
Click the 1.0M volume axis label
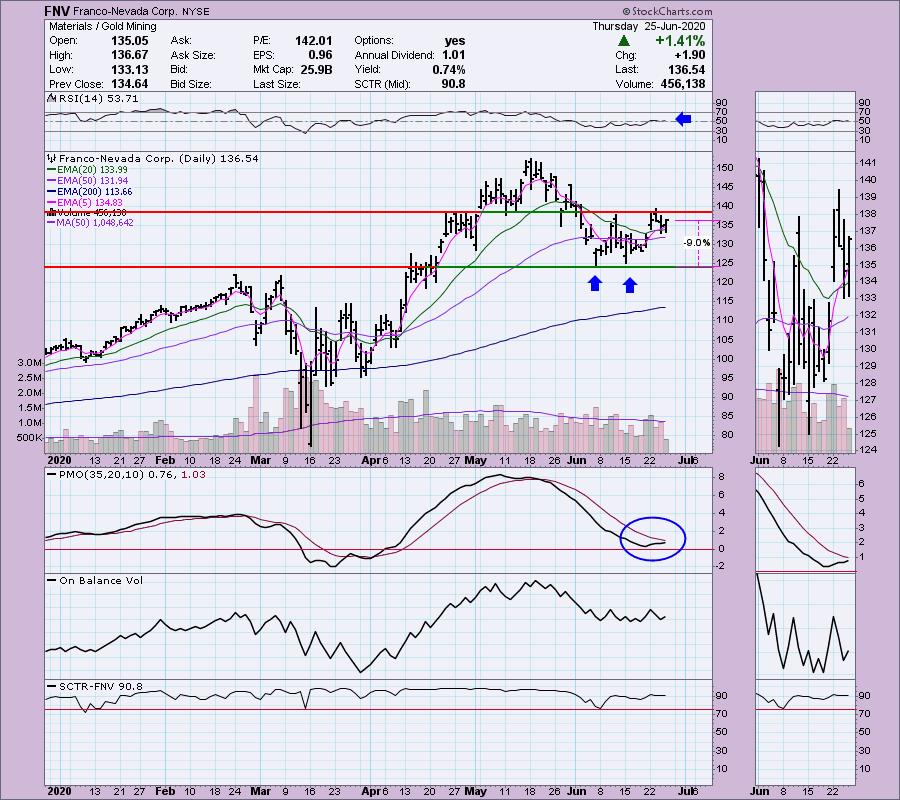30,422
